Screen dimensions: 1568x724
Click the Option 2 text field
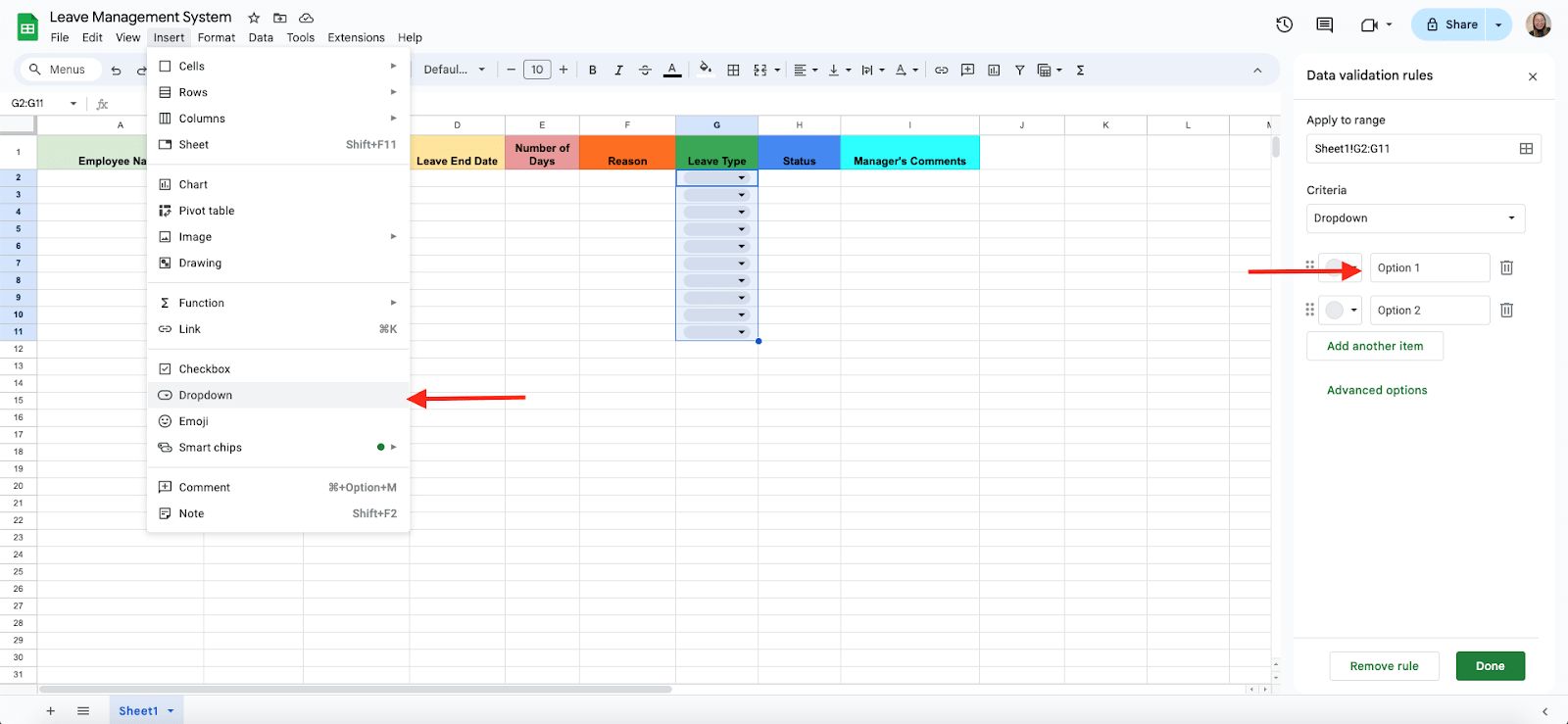click(1429, 310)
